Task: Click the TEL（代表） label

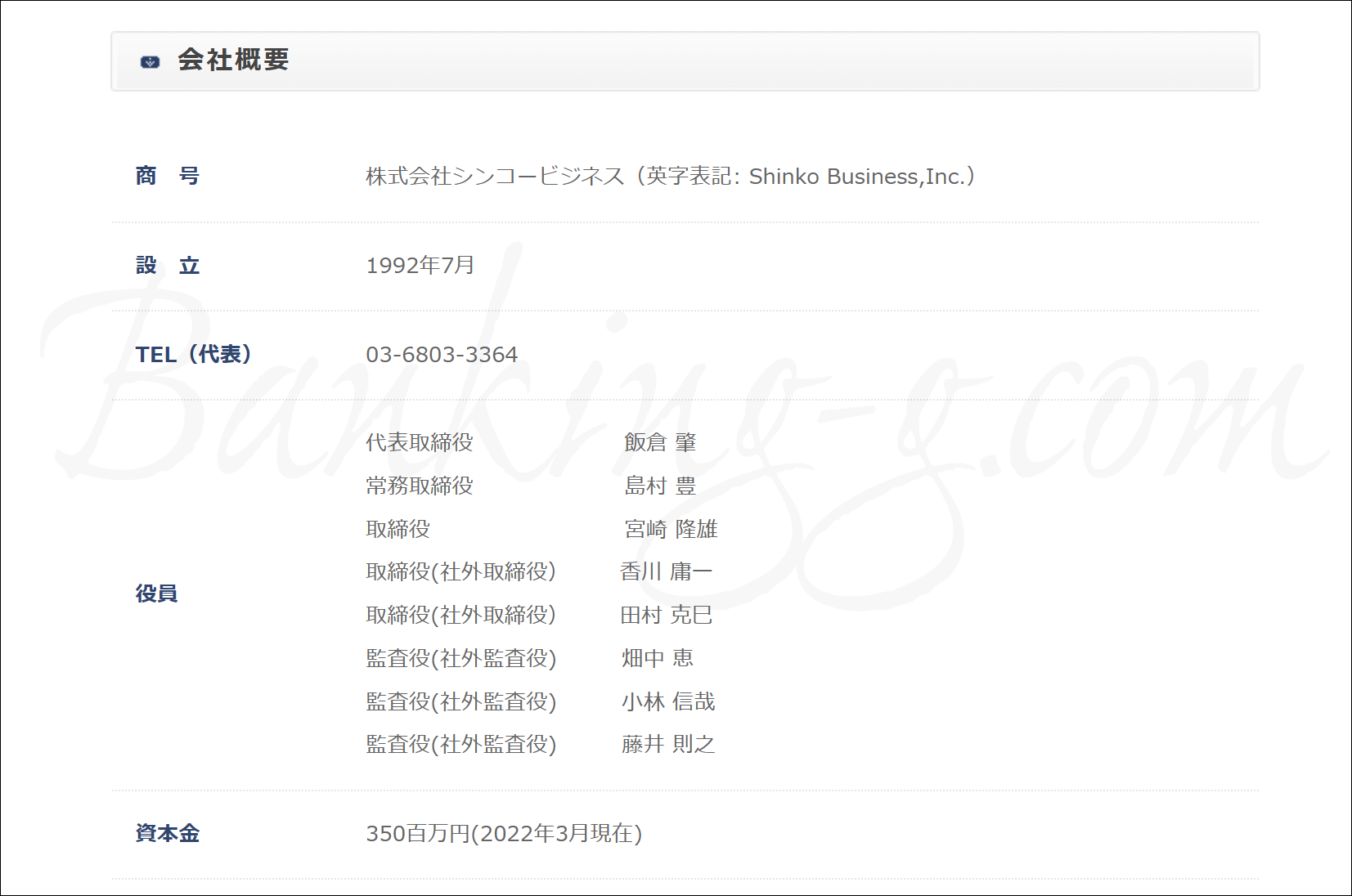Action: (194, 354)
